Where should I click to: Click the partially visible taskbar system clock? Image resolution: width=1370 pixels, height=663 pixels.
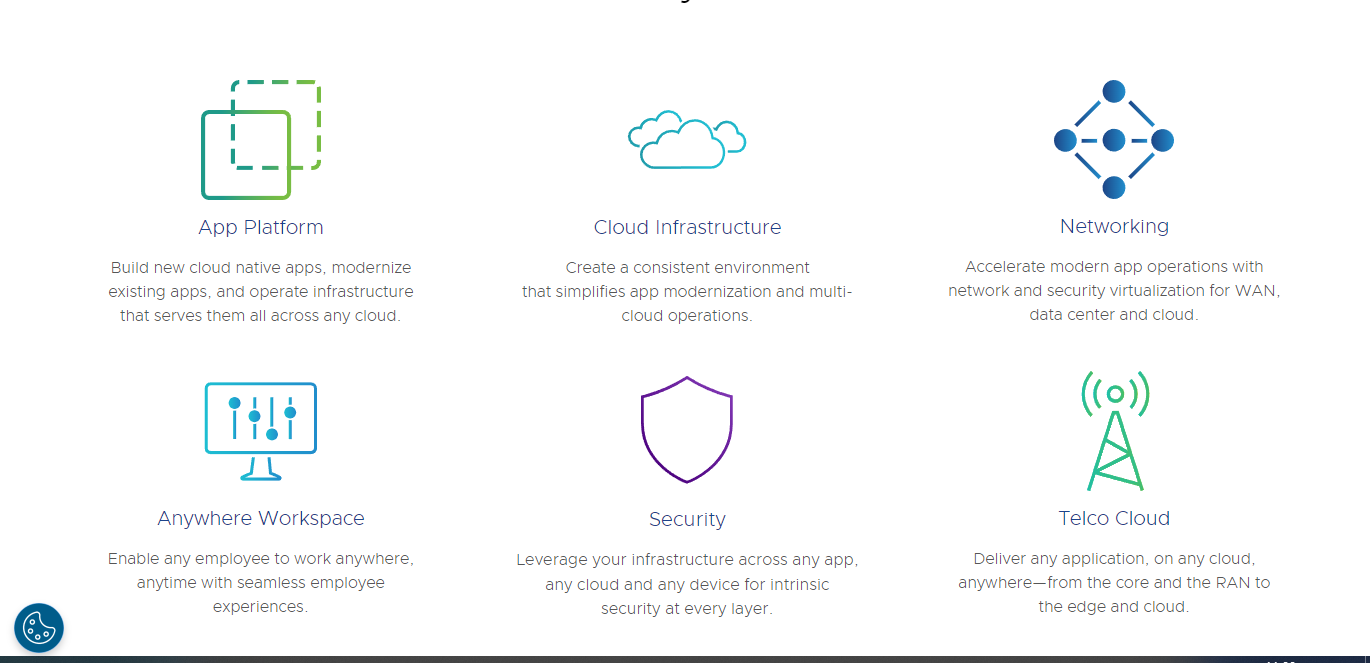pyautogui.click(x=1280, y=660)
